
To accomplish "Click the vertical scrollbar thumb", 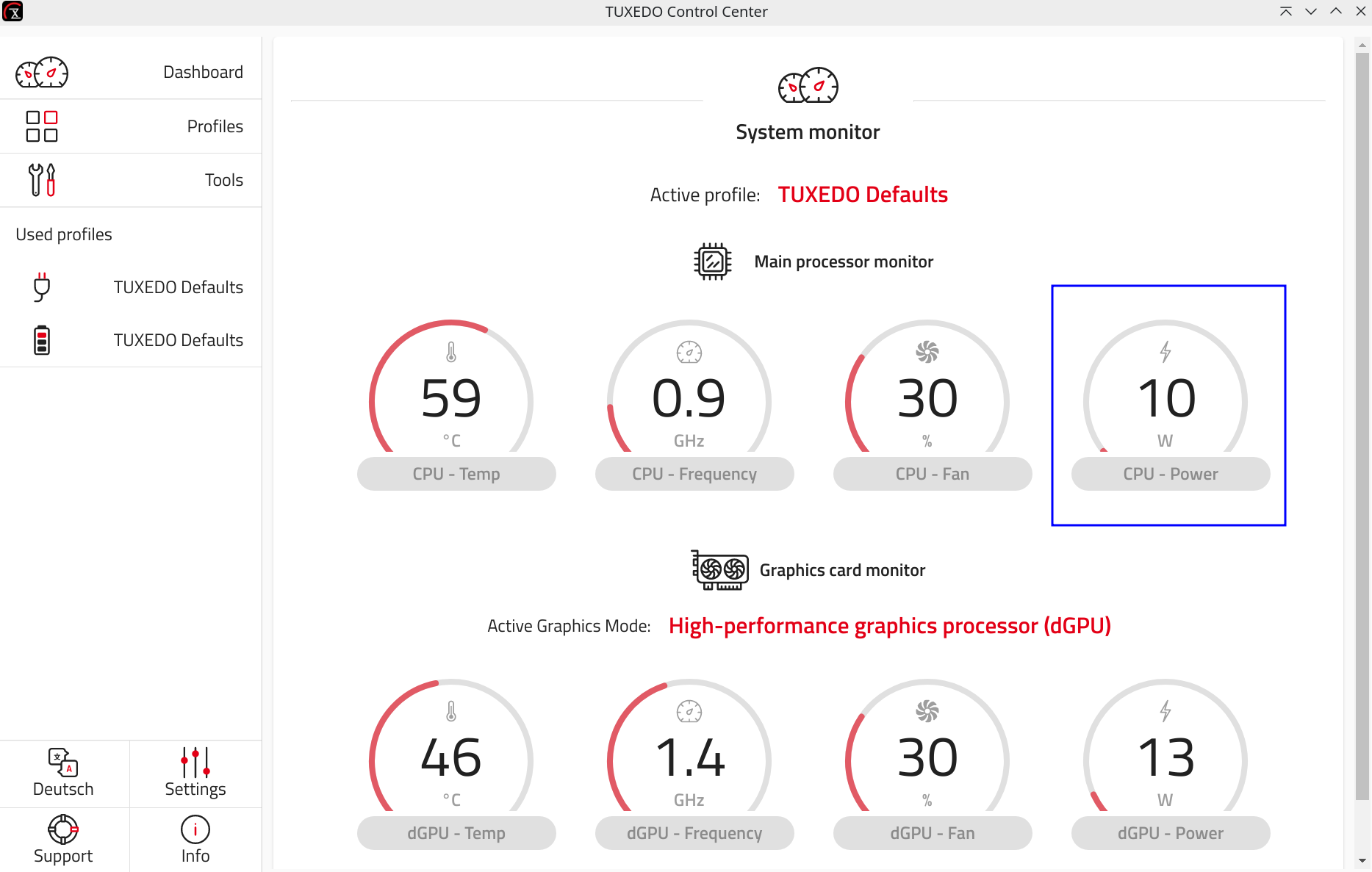I will [x=1362, y=426].
